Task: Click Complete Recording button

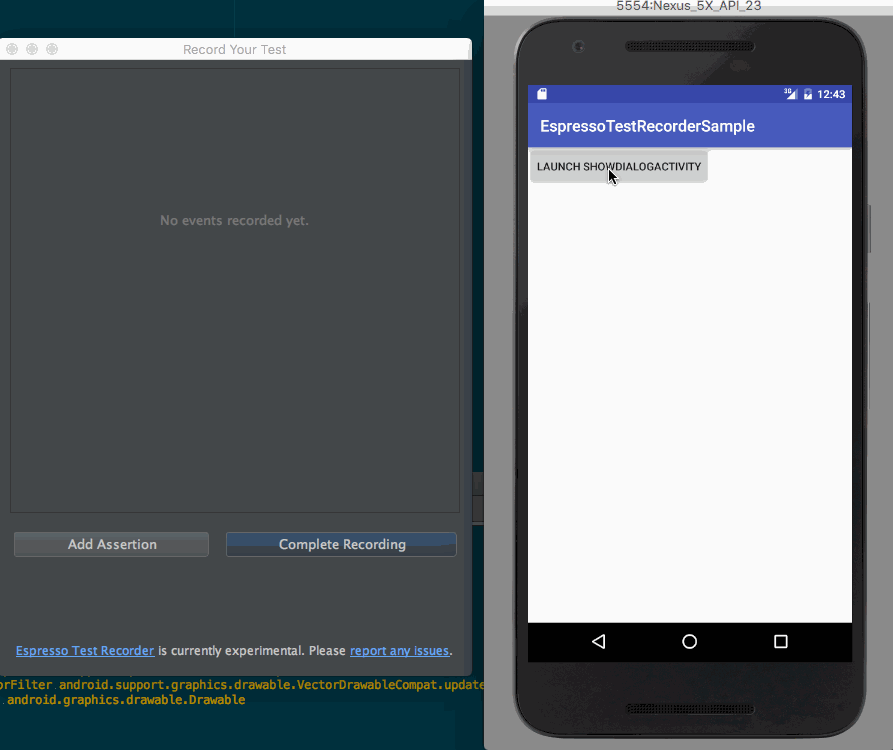Action: point(341,544)
